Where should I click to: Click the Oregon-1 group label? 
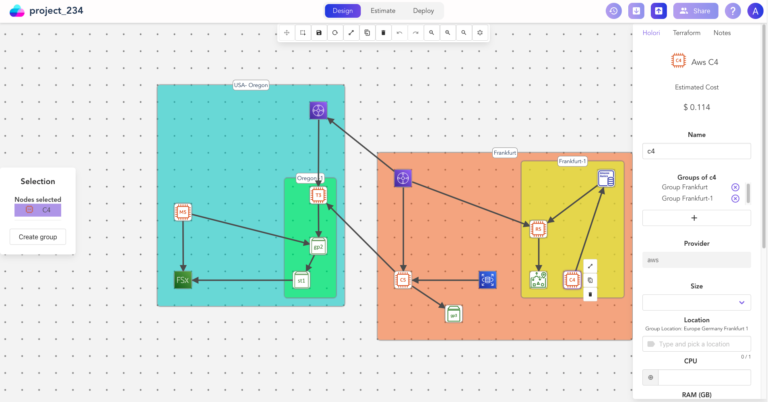point(310,178)
